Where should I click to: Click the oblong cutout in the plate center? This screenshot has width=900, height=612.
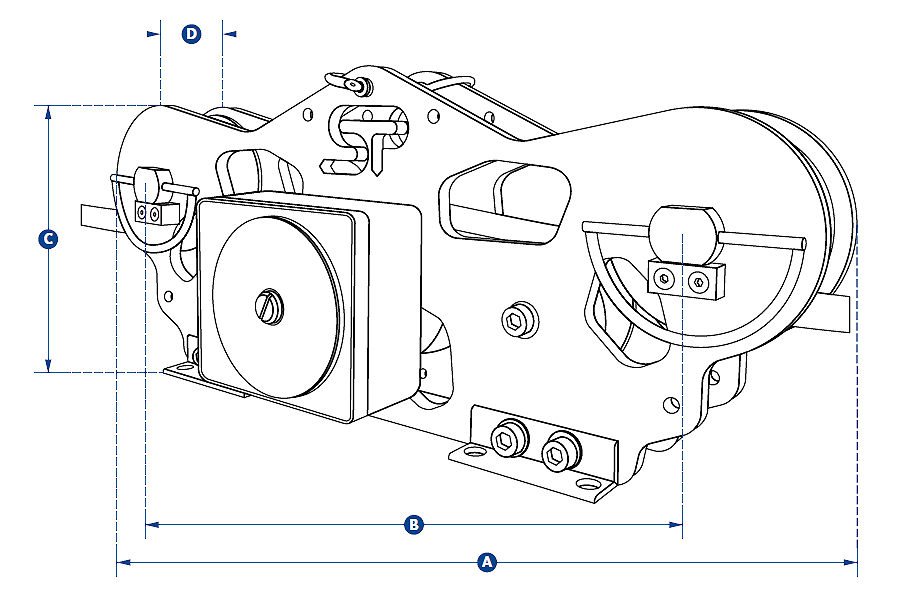503,203
